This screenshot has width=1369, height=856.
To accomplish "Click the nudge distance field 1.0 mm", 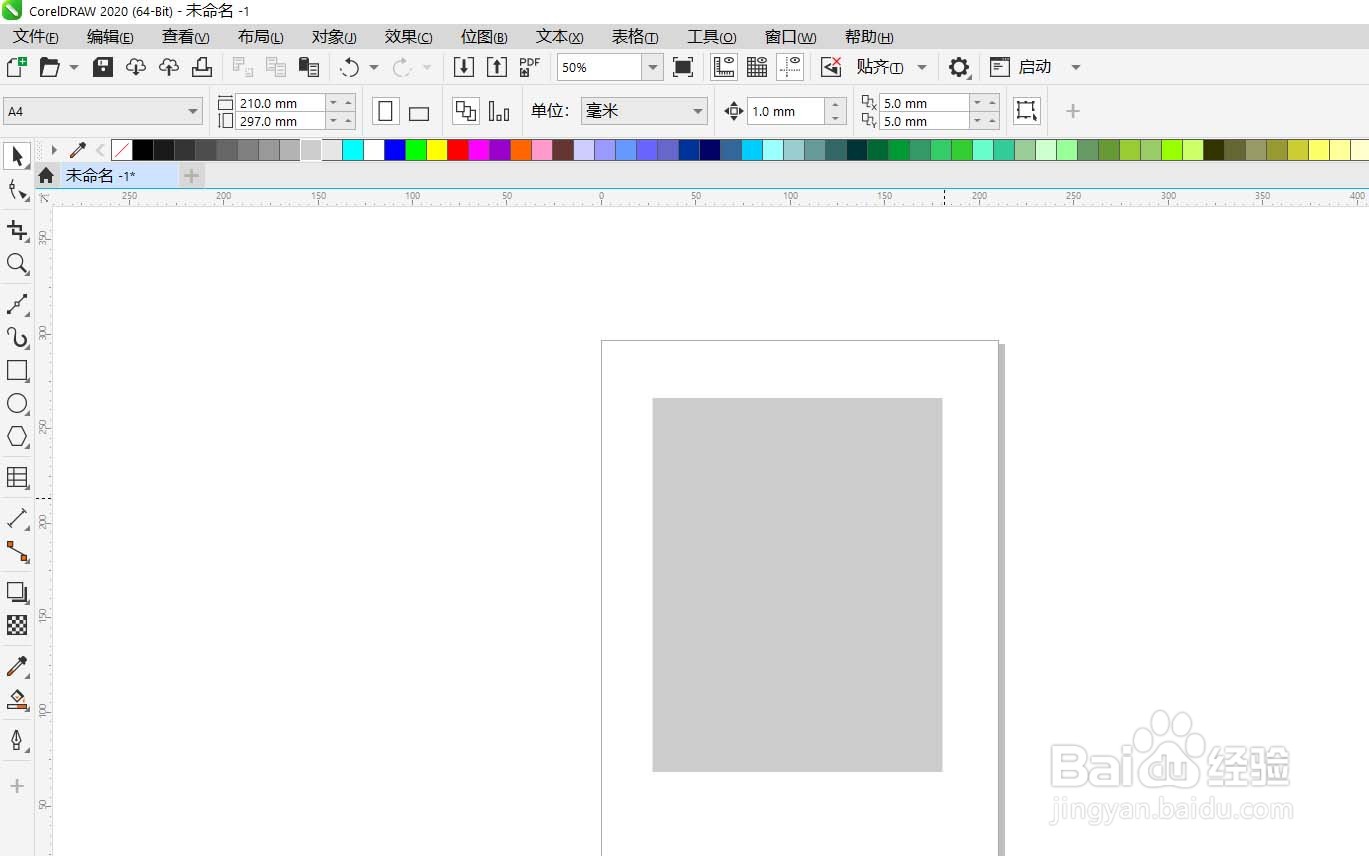I will [786, 111].
